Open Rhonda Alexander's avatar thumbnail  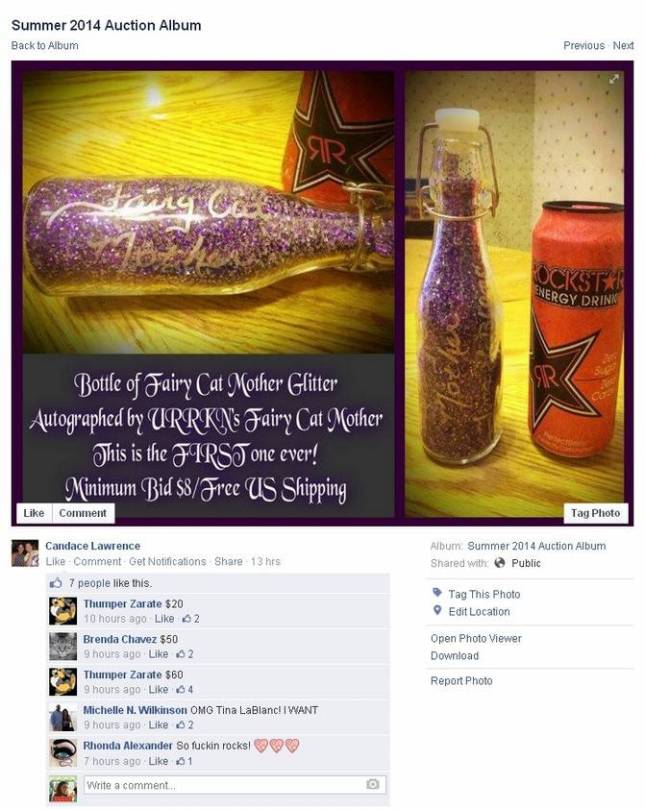click(x=63, y=753)
